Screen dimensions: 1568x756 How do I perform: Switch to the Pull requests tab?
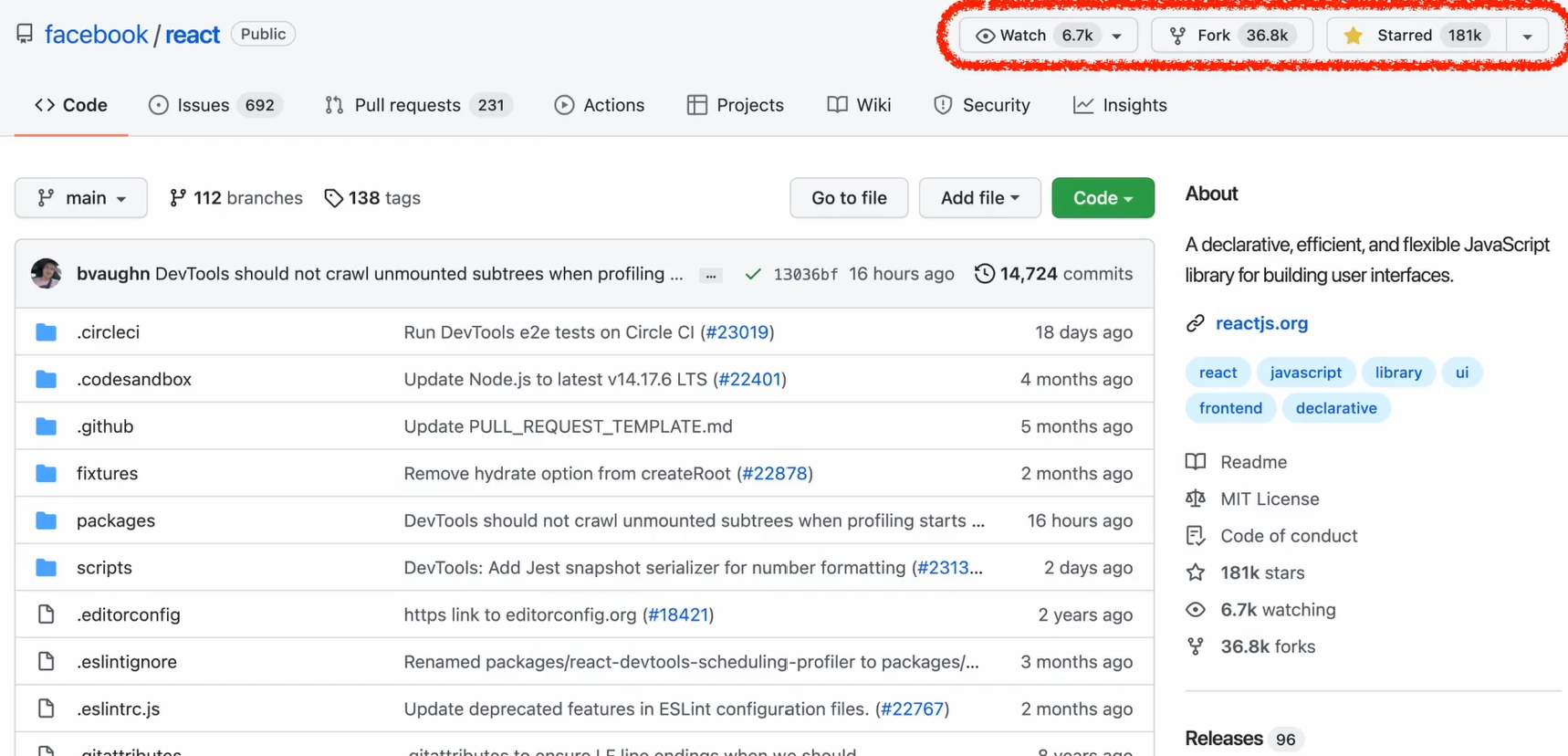pyautogui.click(x=419, y=105)
